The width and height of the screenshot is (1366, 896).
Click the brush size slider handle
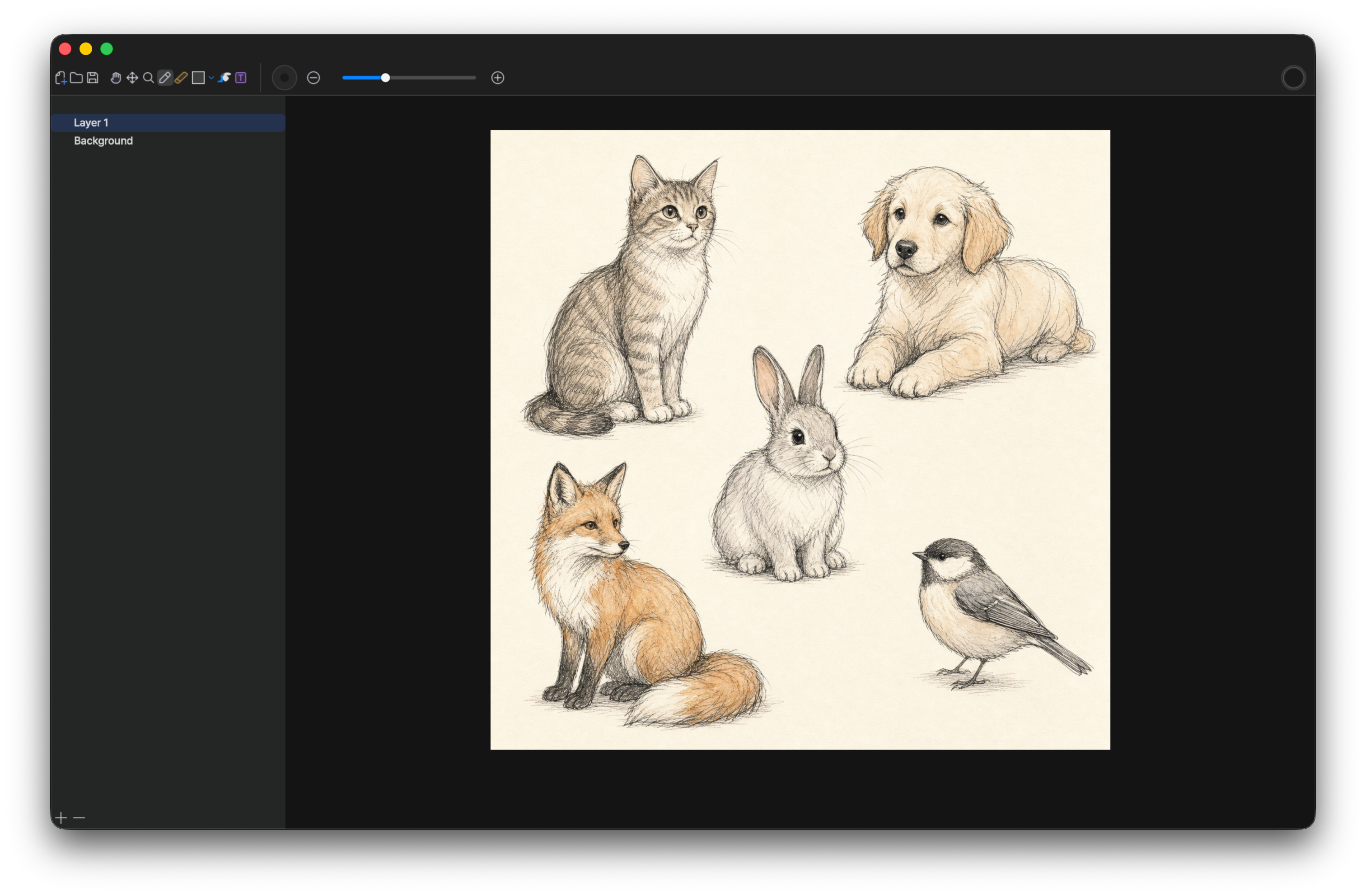tap(386, 78)
